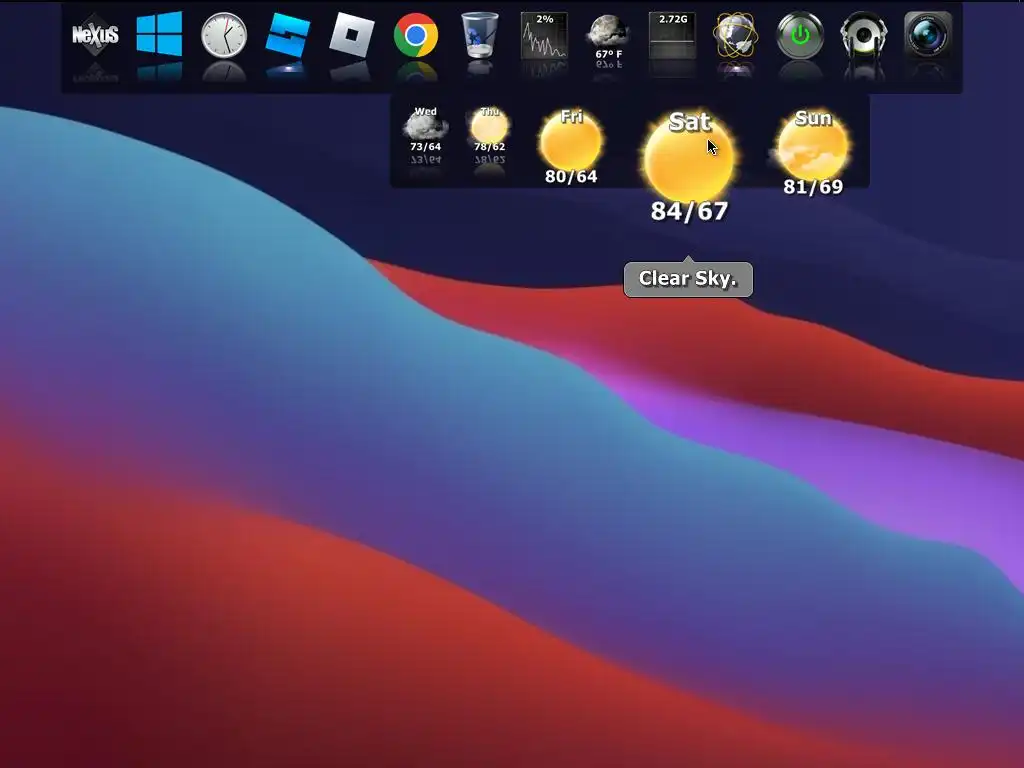Select the Sat forecast sun icon
Image resolution: width=1024 pixels, height=768 pixels.
click(689, 155)
